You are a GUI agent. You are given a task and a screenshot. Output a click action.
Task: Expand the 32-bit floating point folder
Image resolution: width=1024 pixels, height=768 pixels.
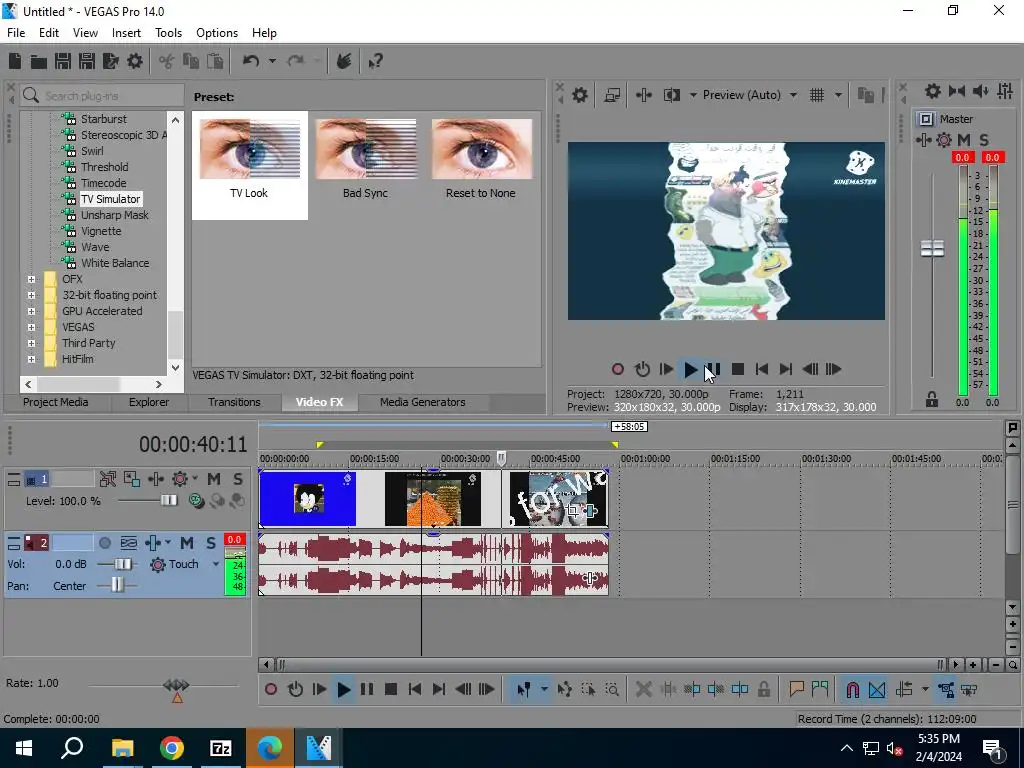point(31,295)
